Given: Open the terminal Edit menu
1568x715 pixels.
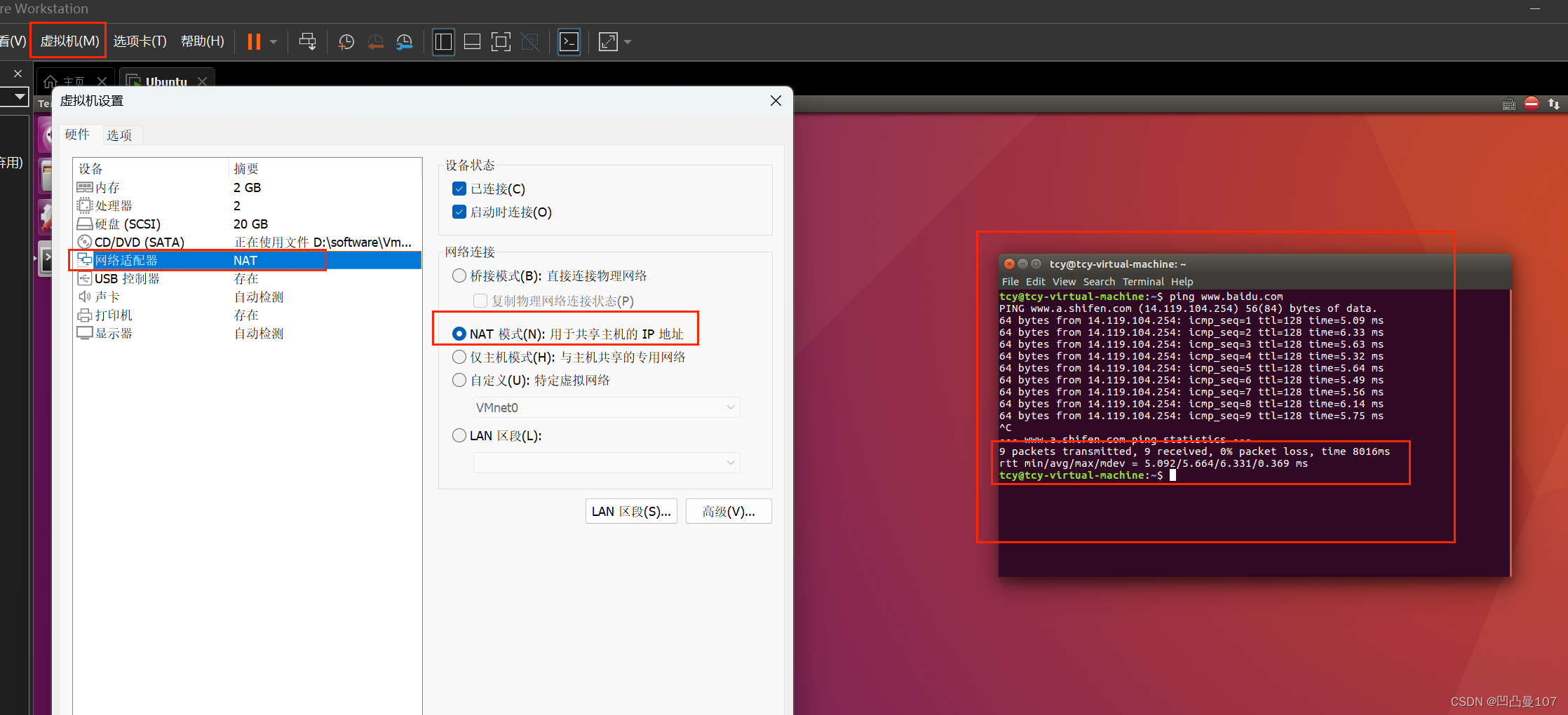Looking at the screenshot, I should point(1035,282).
